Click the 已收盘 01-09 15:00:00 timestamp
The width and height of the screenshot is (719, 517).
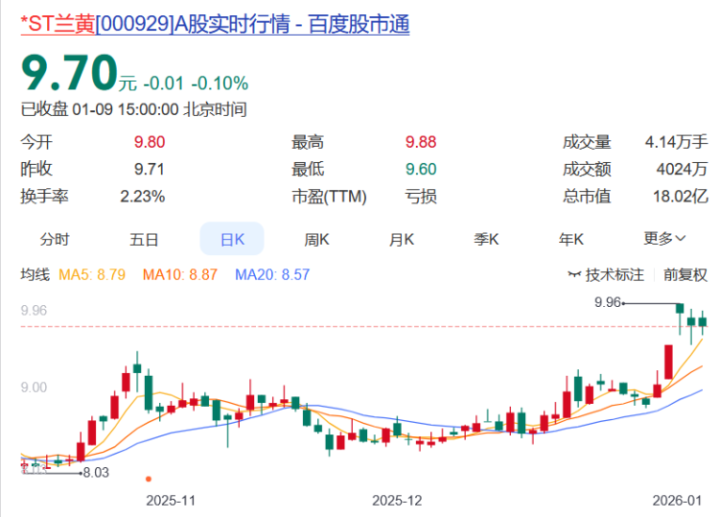tap(134, 109)
